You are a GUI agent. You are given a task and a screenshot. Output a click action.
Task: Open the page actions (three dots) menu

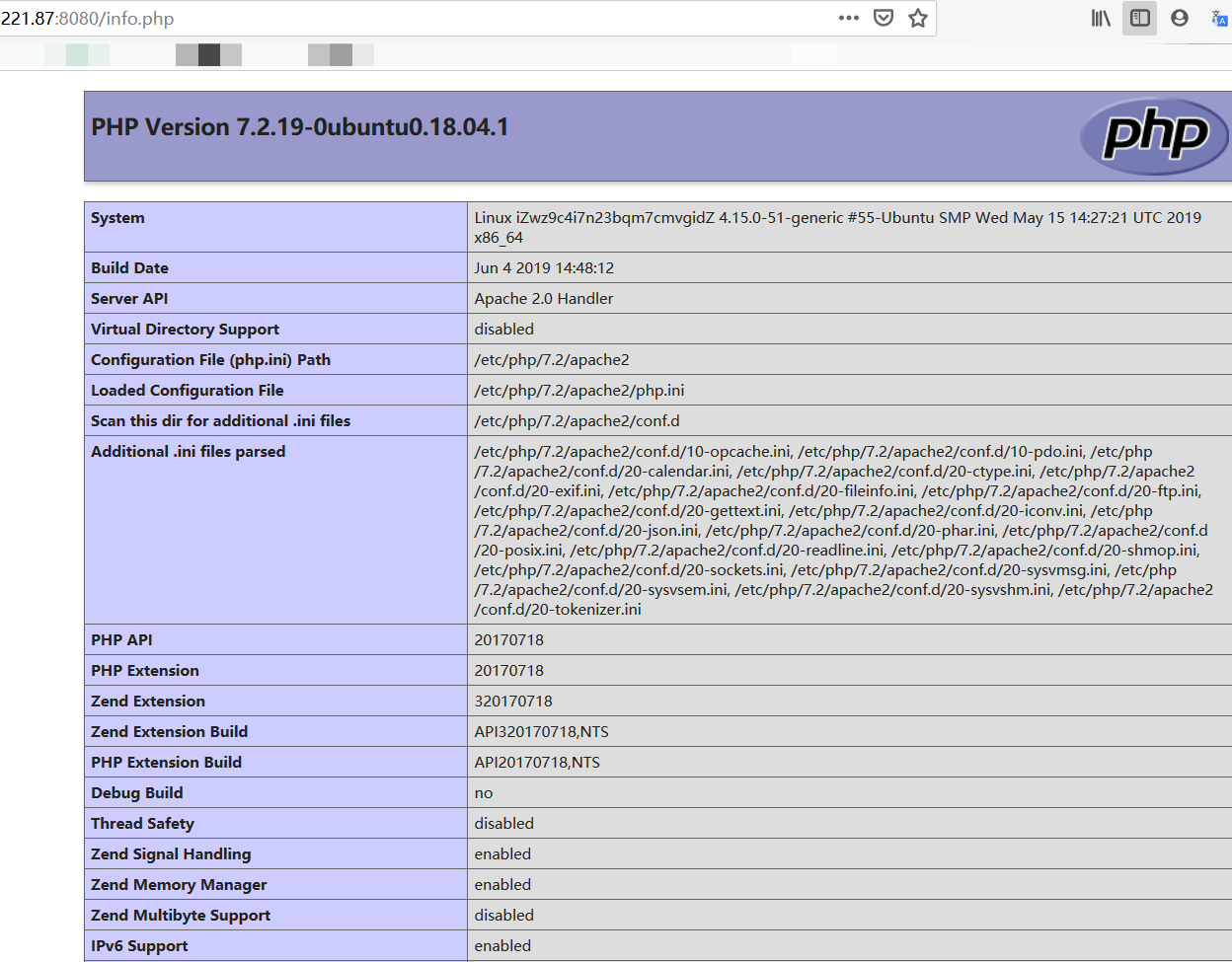pyautogui.click(x=849, y=18)
